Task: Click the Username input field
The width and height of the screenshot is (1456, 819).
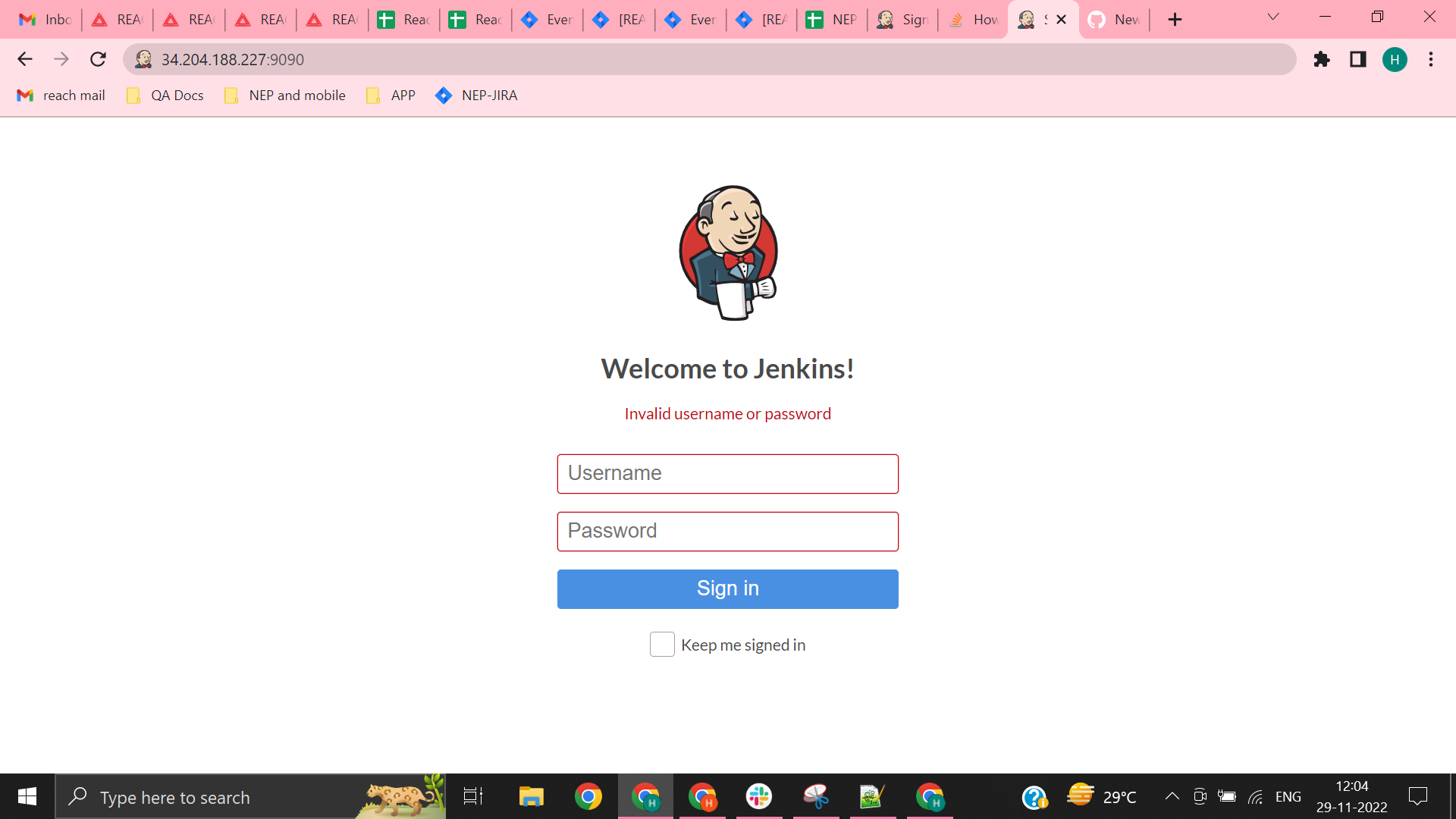Action: pos(727,474)
